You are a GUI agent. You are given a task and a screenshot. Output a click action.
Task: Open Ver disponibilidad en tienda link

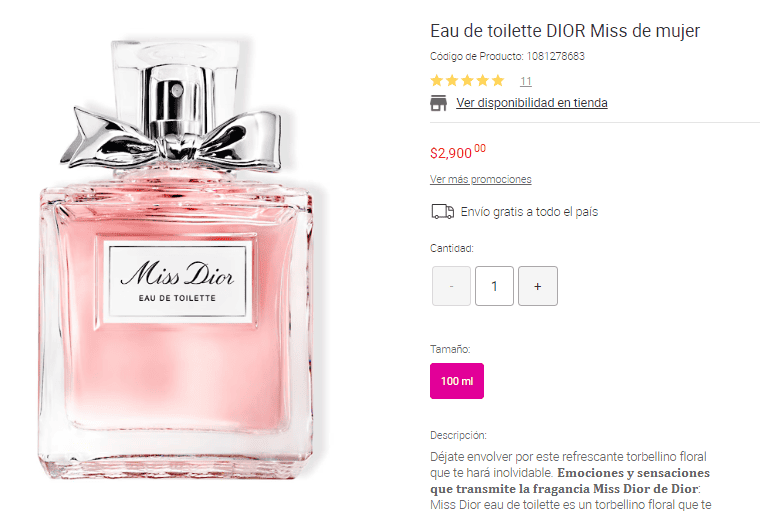click(532, 103)
